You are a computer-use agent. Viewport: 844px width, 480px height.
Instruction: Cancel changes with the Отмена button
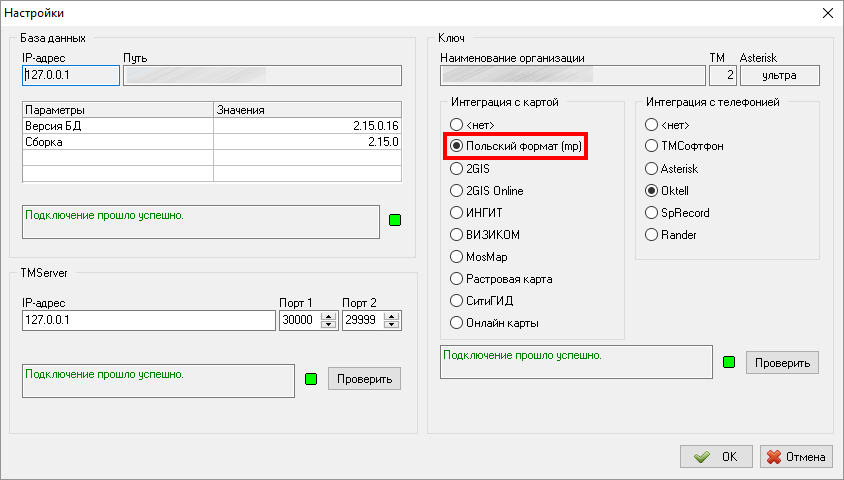click(796, 456)
